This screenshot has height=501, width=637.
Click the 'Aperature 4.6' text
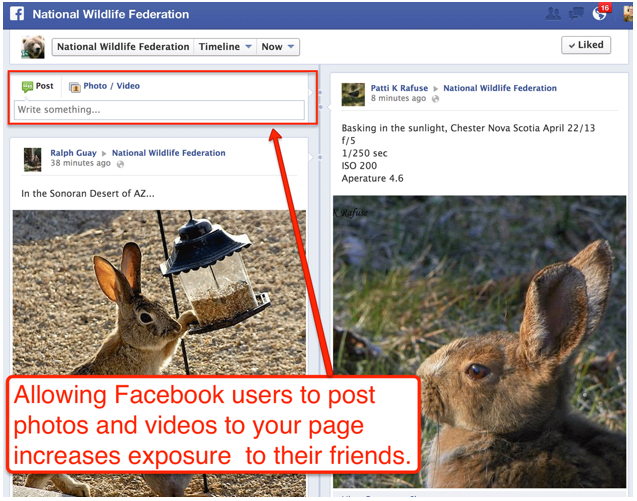(373, 178)
